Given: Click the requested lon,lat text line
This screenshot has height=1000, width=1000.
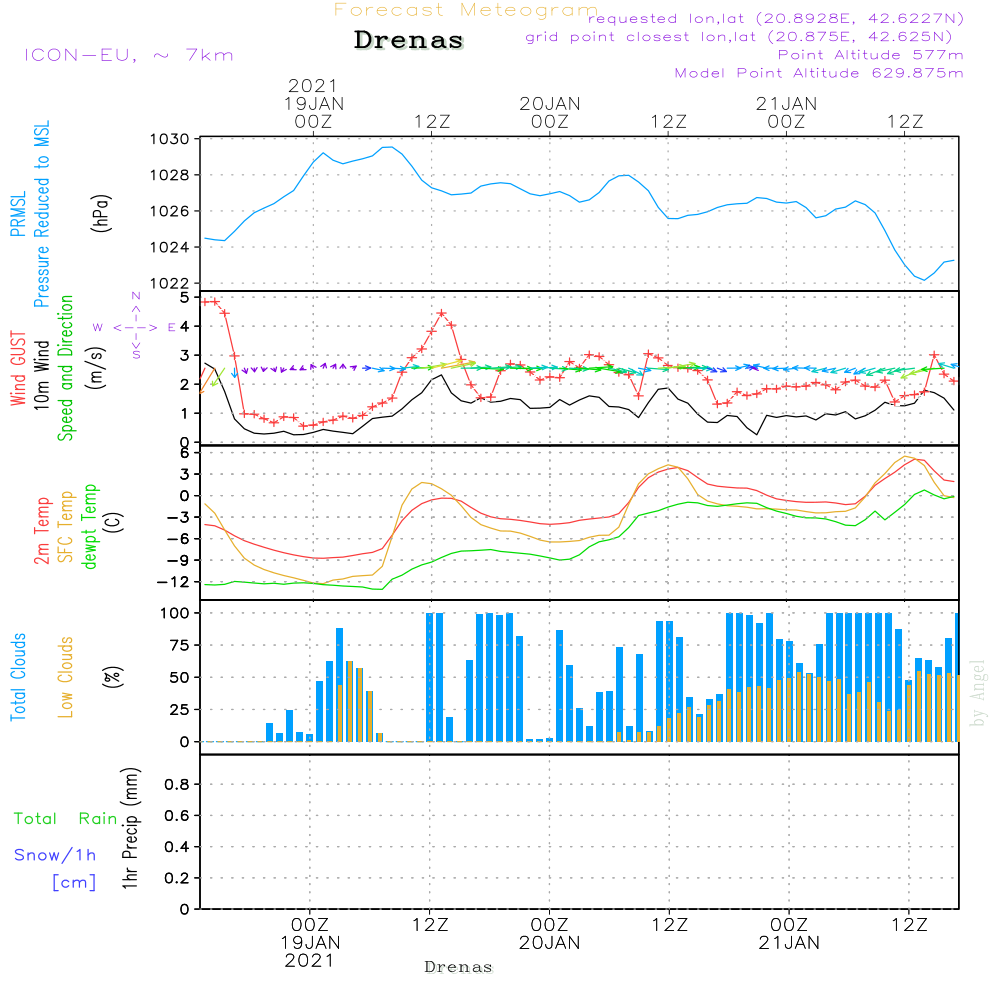Looking at the screenshot, I should pyautogui.click(x=776, y=18).
